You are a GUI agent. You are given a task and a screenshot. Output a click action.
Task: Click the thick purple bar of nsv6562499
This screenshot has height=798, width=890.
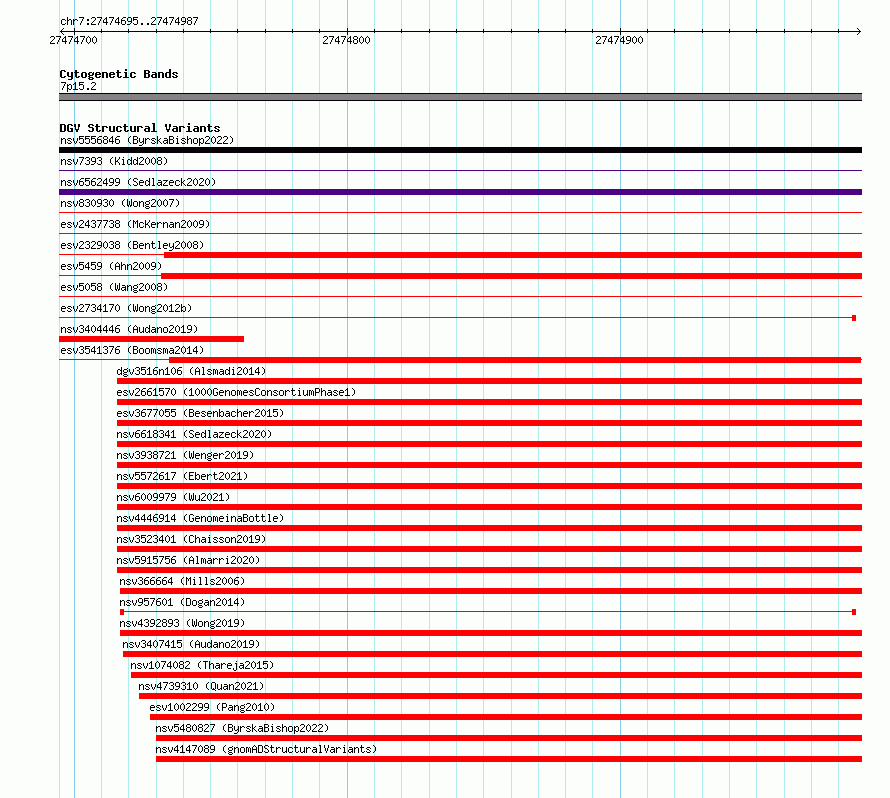coord(460,192)
